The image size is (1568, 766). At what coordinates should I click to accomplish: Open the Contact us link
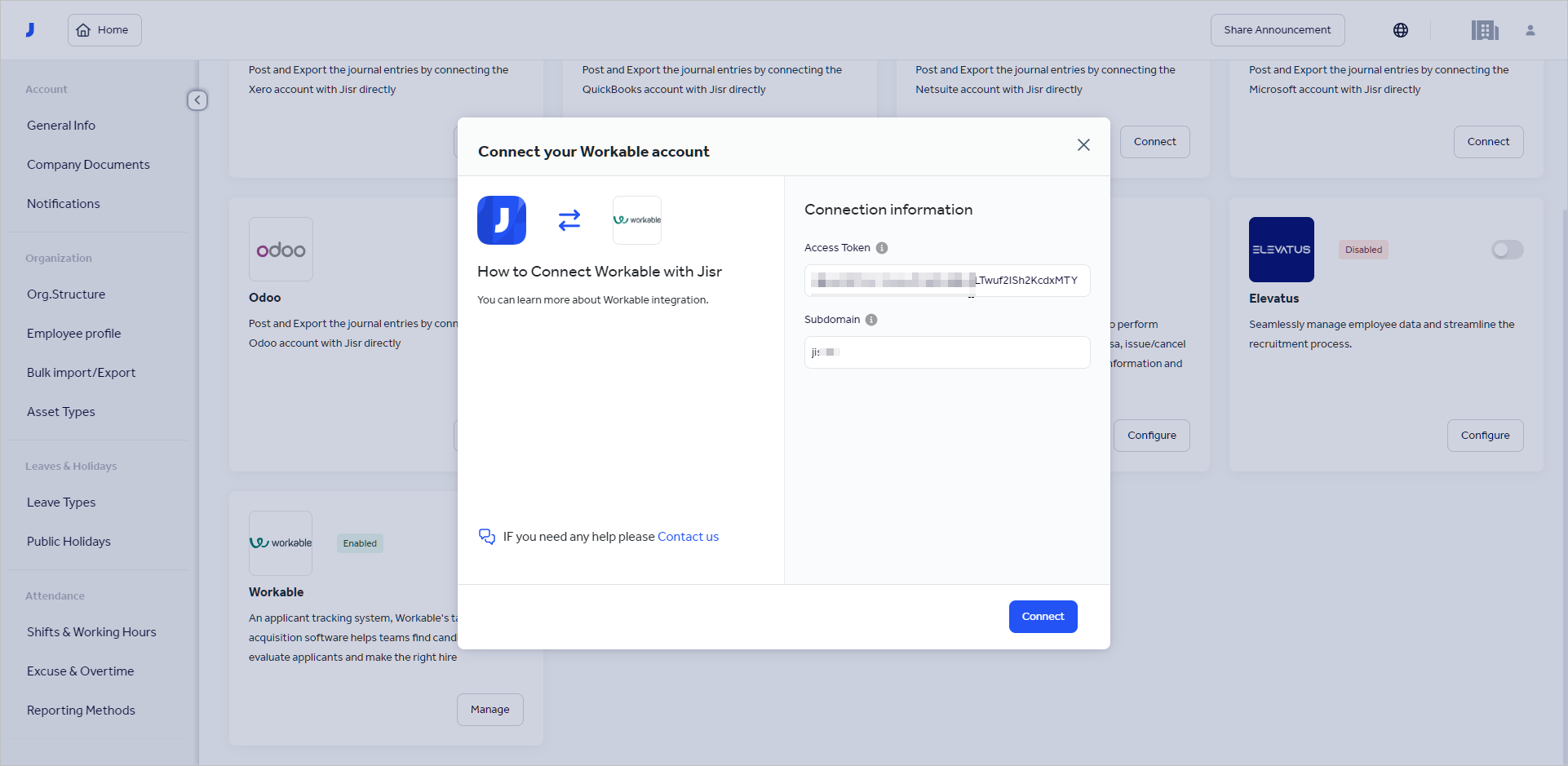click(688, 536)
